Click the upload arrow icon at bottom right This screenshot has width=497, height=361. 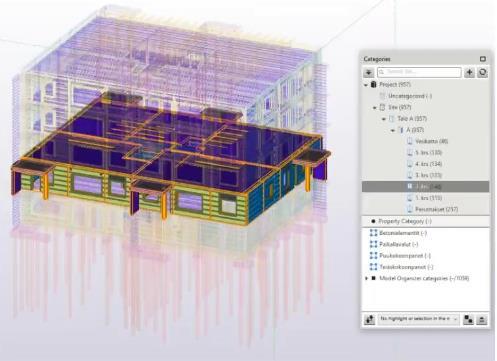coord(481,319)
